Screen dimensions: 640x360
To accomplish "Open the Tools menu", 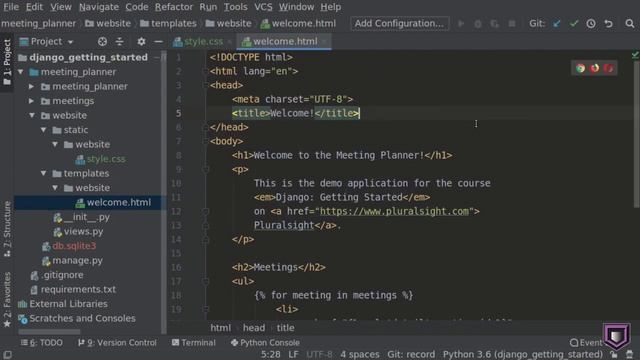I will (x=236, y=7).
